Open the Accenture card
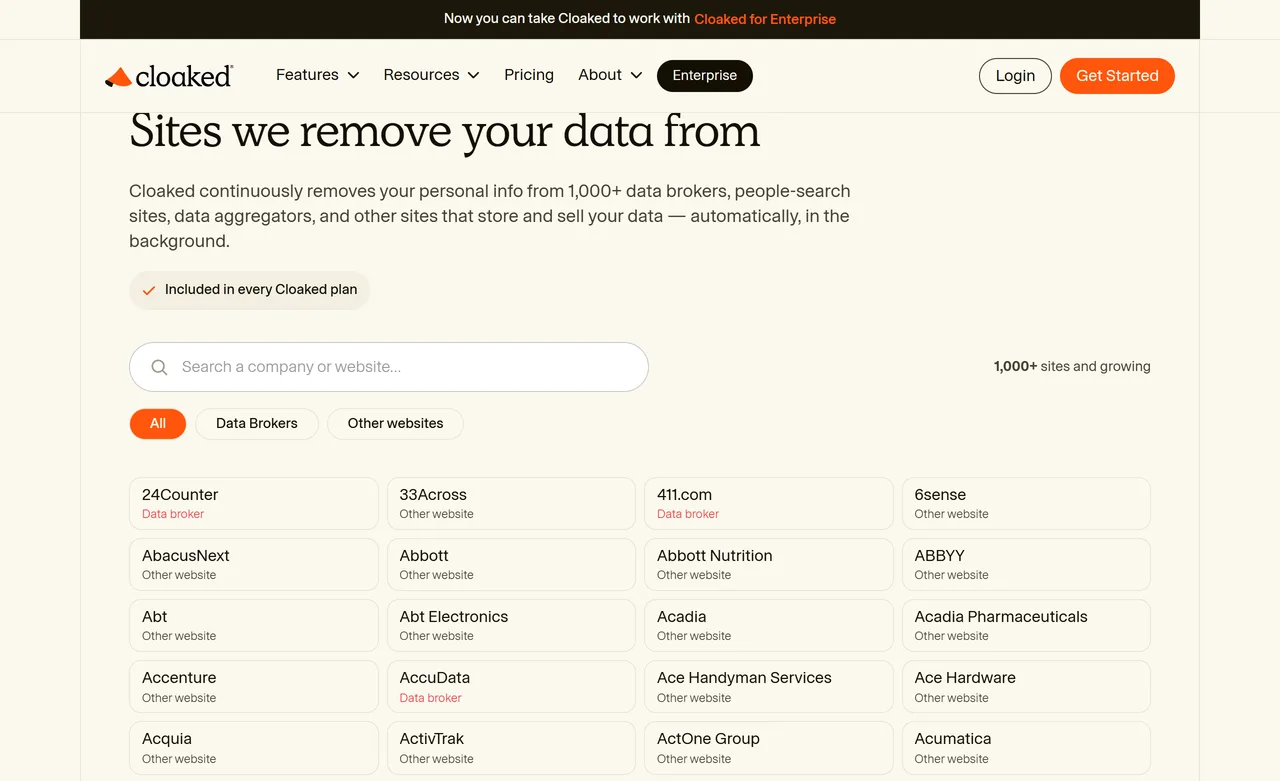This screenshot has width=1280, height=781. (x=254, y=686)
